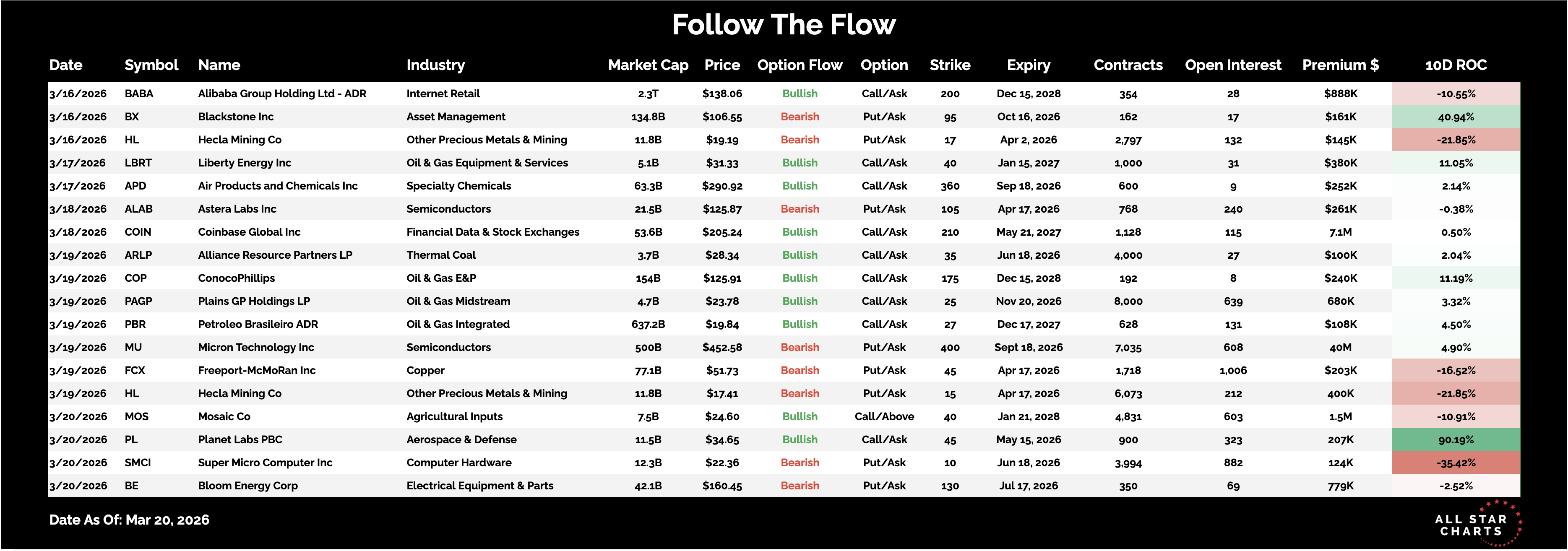Click the Bearish label in the SMCI row
Screen dimensions: 1568x551
tap(800, 463)
